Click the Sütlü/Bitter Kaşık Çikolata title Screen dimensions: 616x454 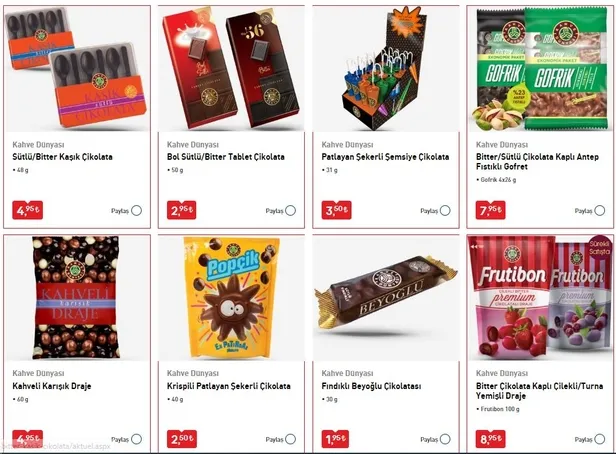62,157
